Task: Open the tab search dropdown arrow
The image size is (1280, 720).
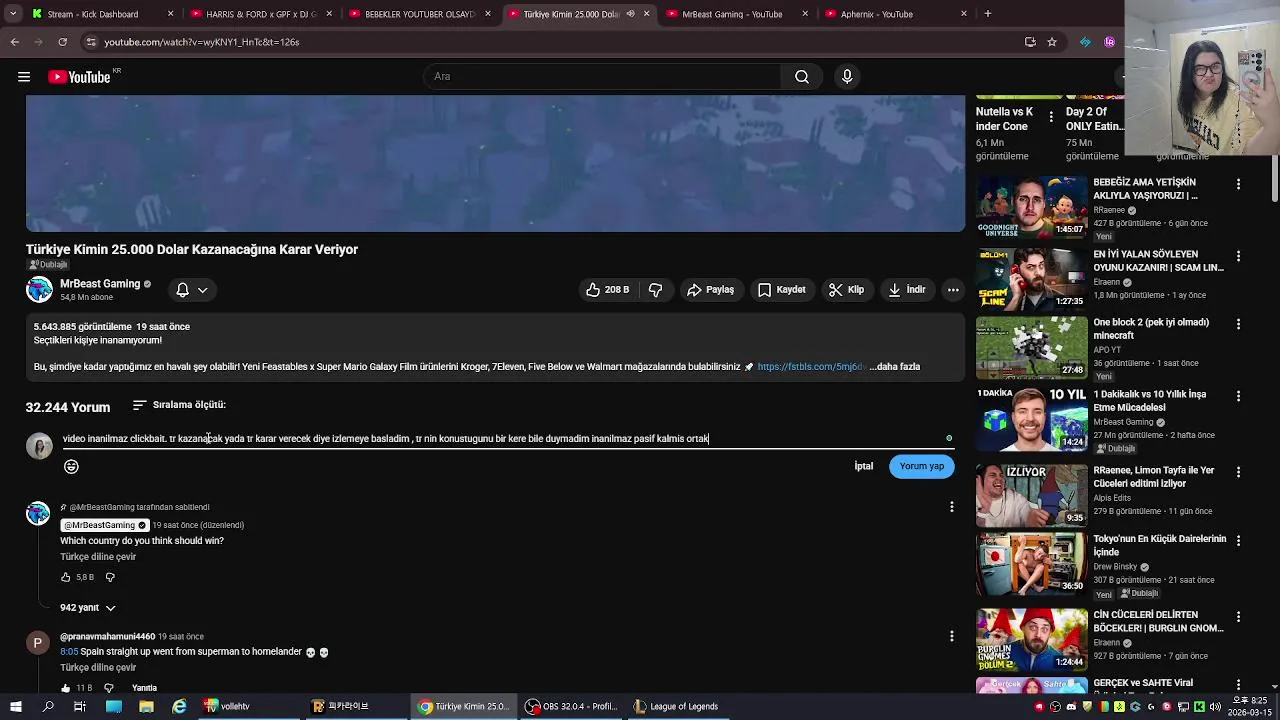Action: 12,14
